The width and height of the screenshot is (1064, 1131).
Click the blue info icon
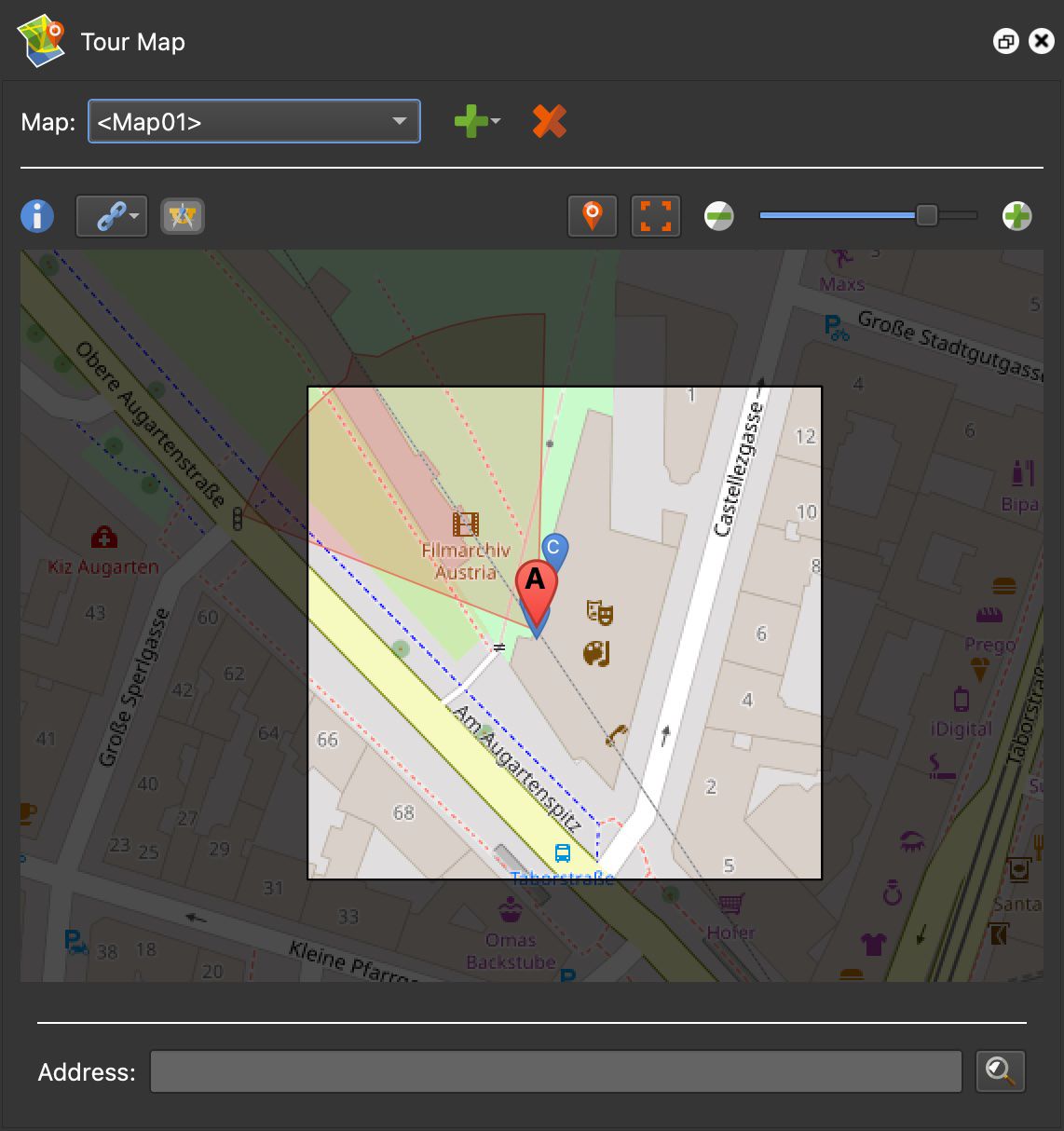pos(37,216)
